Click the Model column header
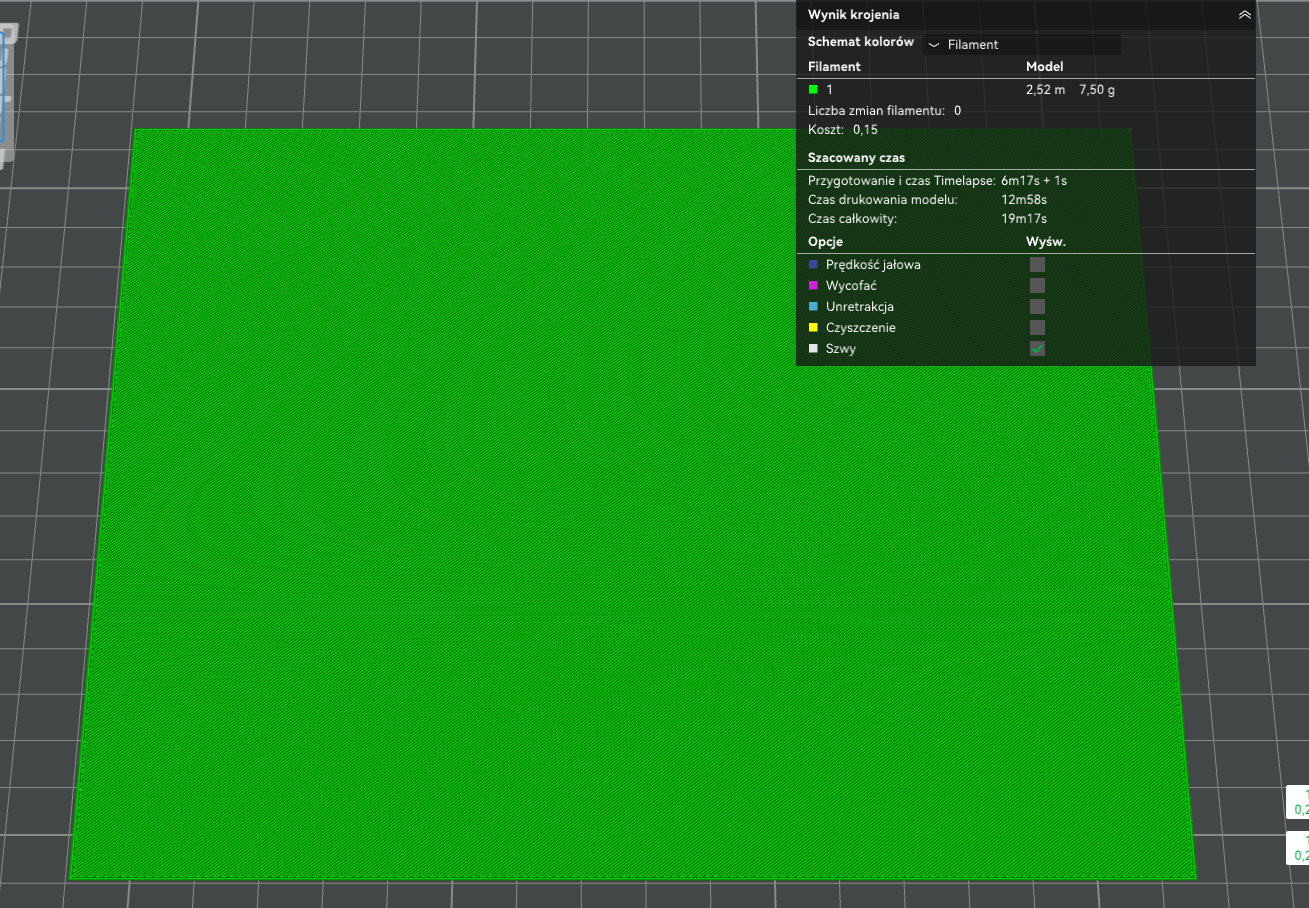 click(x=1044, y=67)
